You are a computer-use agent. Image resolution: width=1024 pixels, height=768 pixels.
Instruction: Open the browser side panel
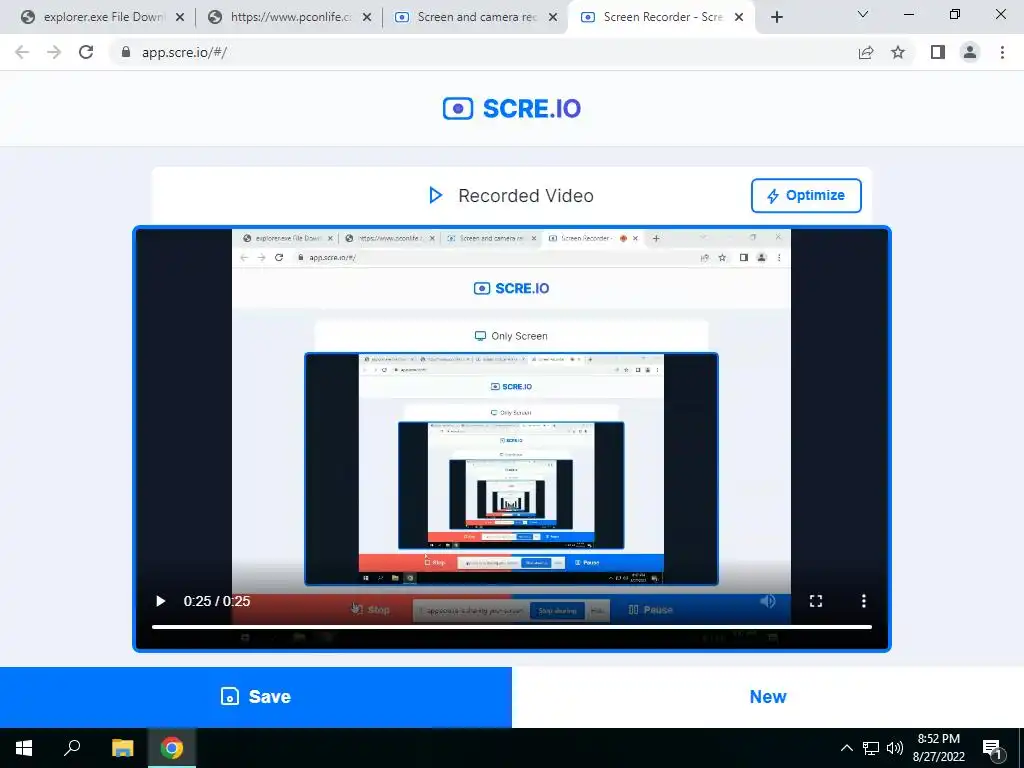938,52
